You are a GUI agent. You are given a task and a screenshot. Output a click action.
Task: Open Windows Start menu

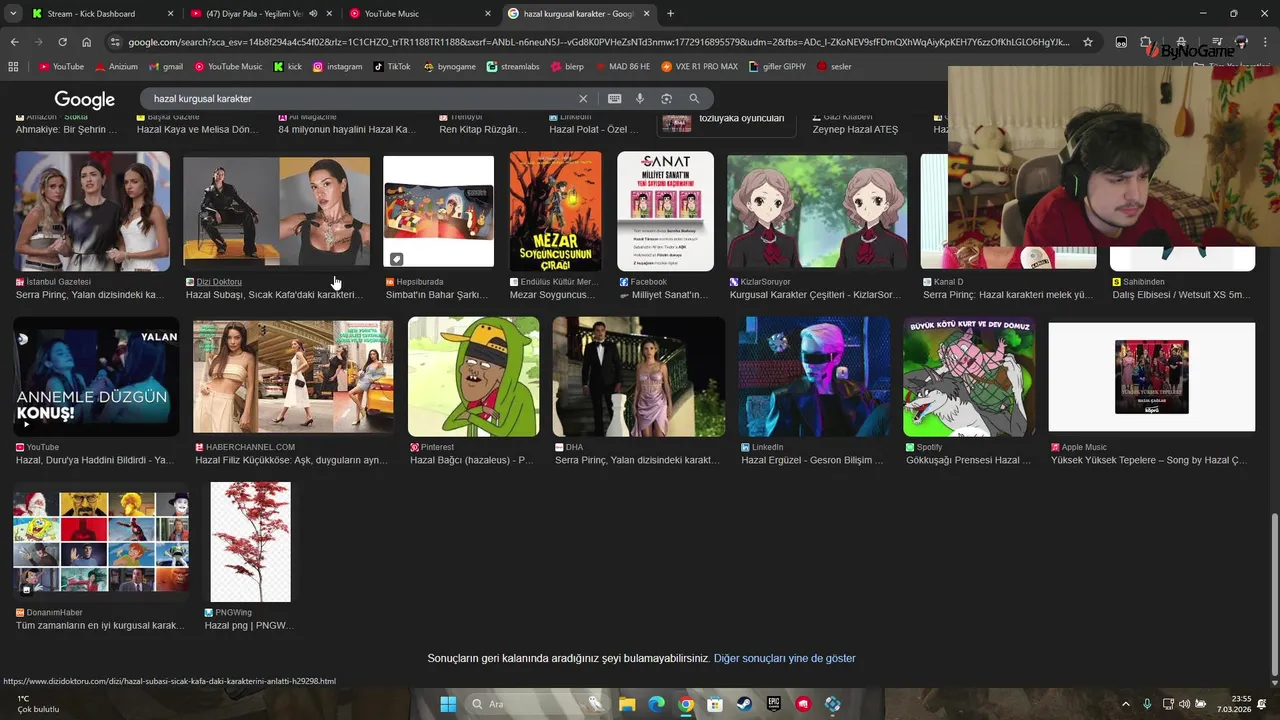448,704
